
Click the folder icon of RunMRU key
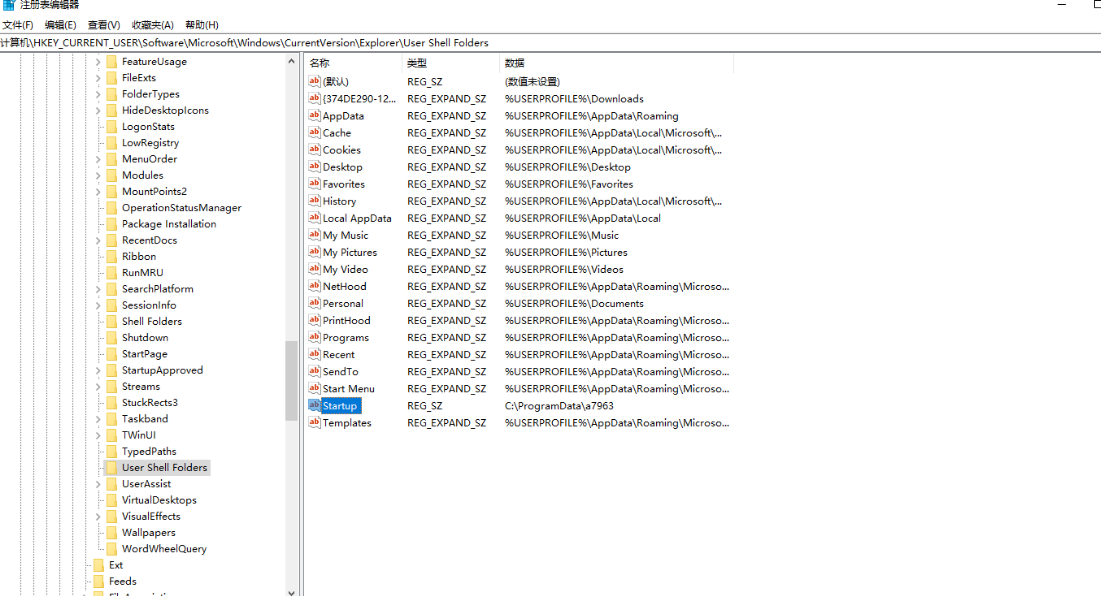pyautogui.click(x=112, y=272)
